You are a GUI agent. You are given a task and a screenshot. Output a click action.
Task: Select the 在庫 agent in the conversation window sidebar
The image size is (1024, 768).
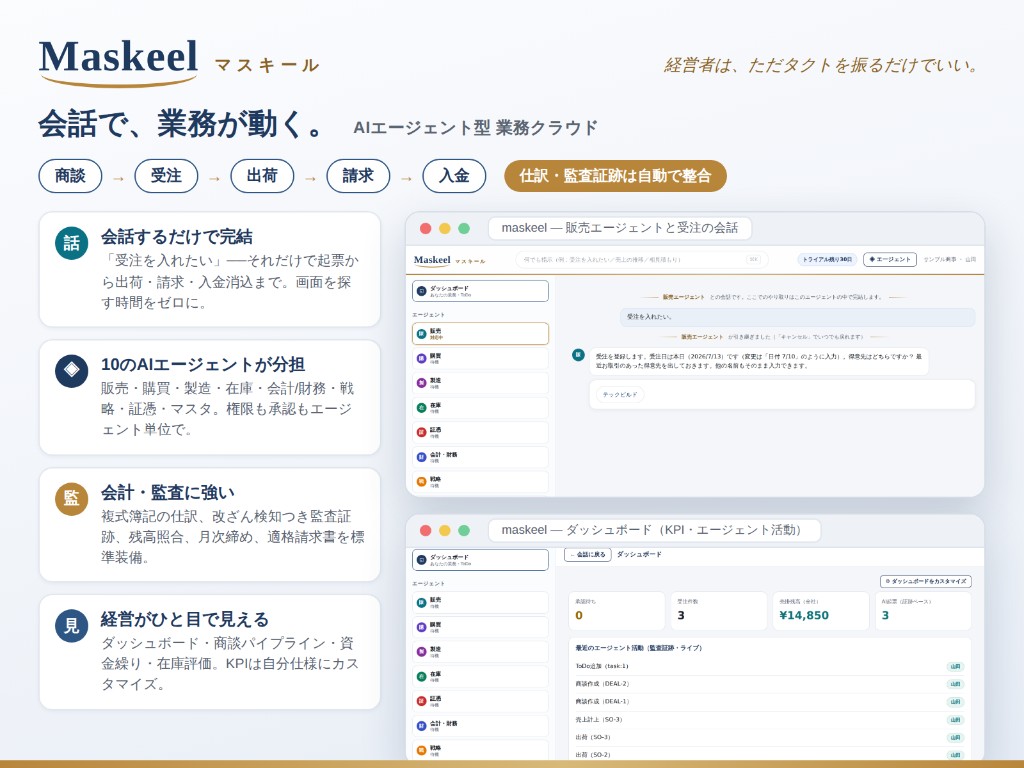tap(480, 408)
